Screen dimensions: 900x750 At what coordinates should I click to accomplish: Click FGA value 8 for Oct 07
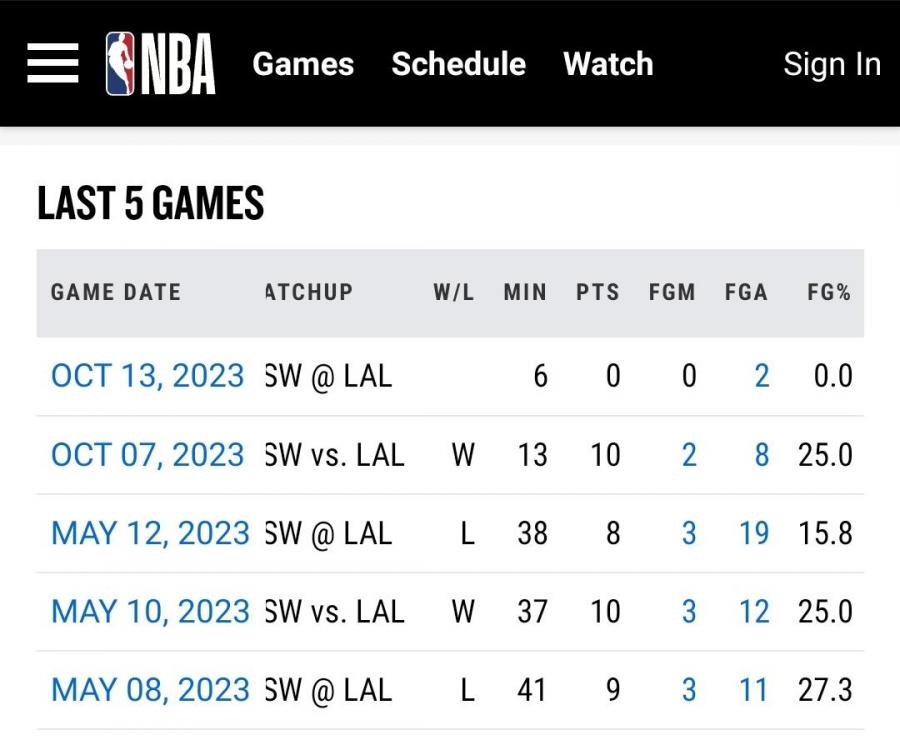(762, 455)
